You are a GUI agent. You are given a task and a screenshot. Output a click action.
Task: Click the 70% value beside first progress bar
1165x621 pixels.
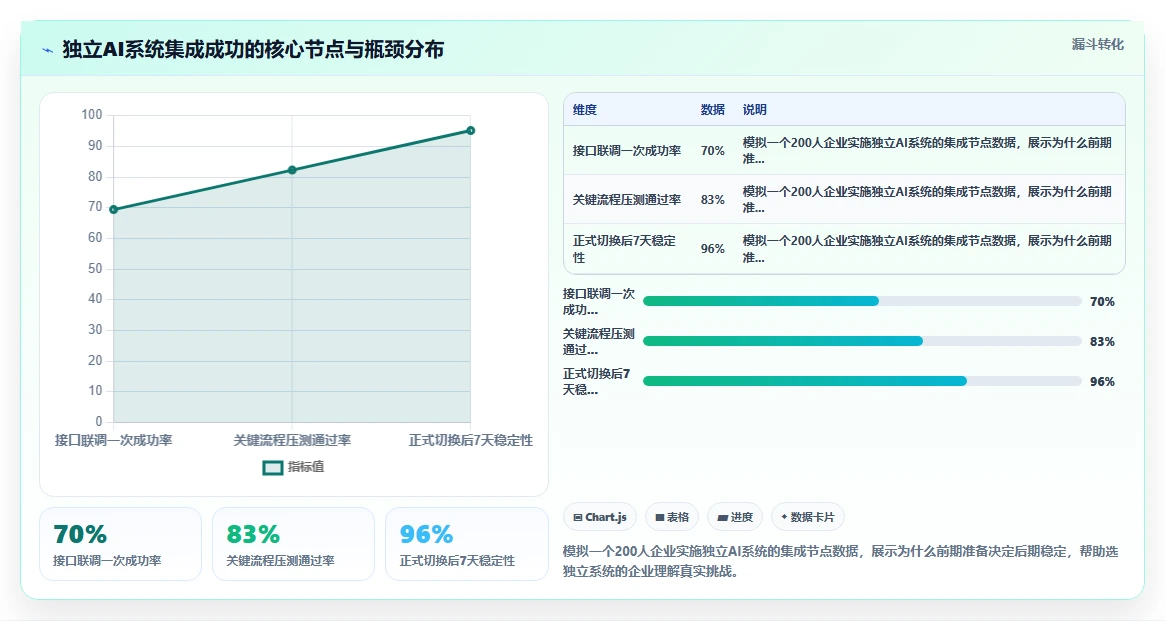1102,302
